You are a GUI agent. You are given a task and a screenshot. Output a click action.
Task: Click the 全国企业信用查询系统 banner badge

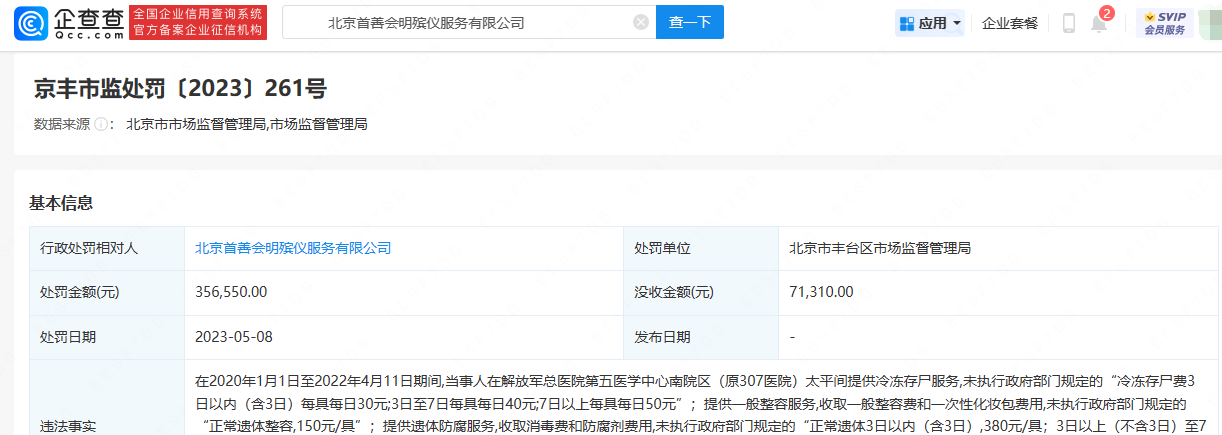point(199,23)
